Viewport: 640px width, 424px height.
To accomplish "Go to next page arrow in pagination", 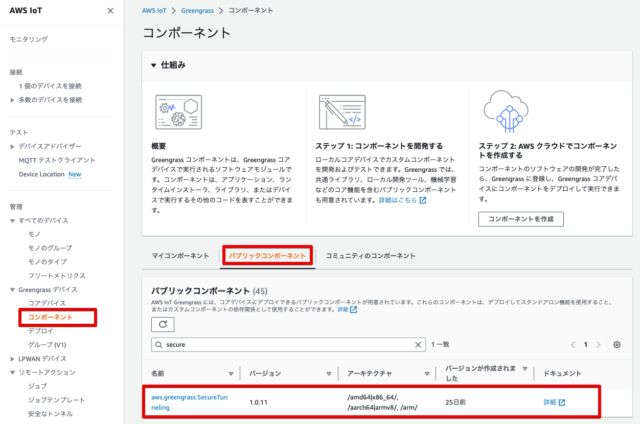I will pos(598,345).
